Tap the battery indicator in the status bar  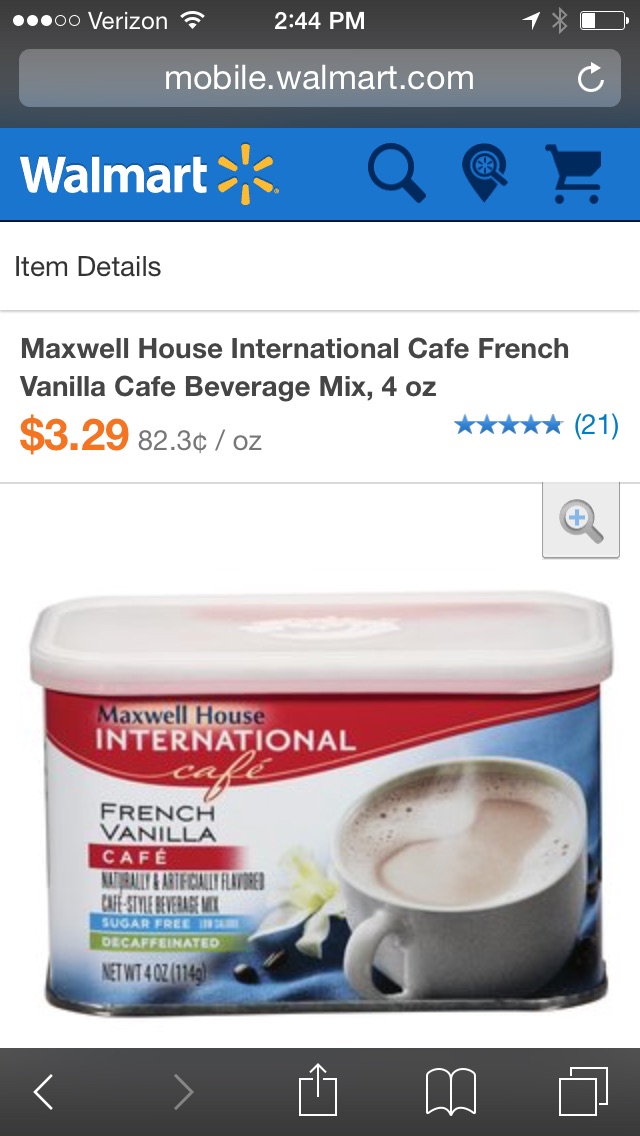tap(604, 20)
